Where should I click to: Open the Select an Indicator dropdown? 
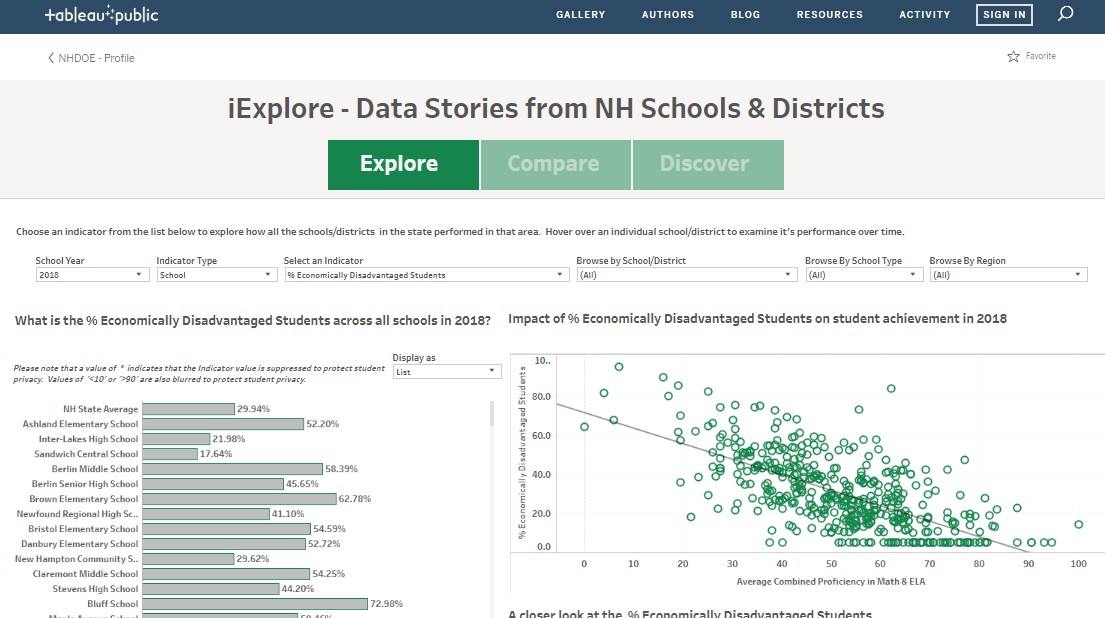pos(426,275)
